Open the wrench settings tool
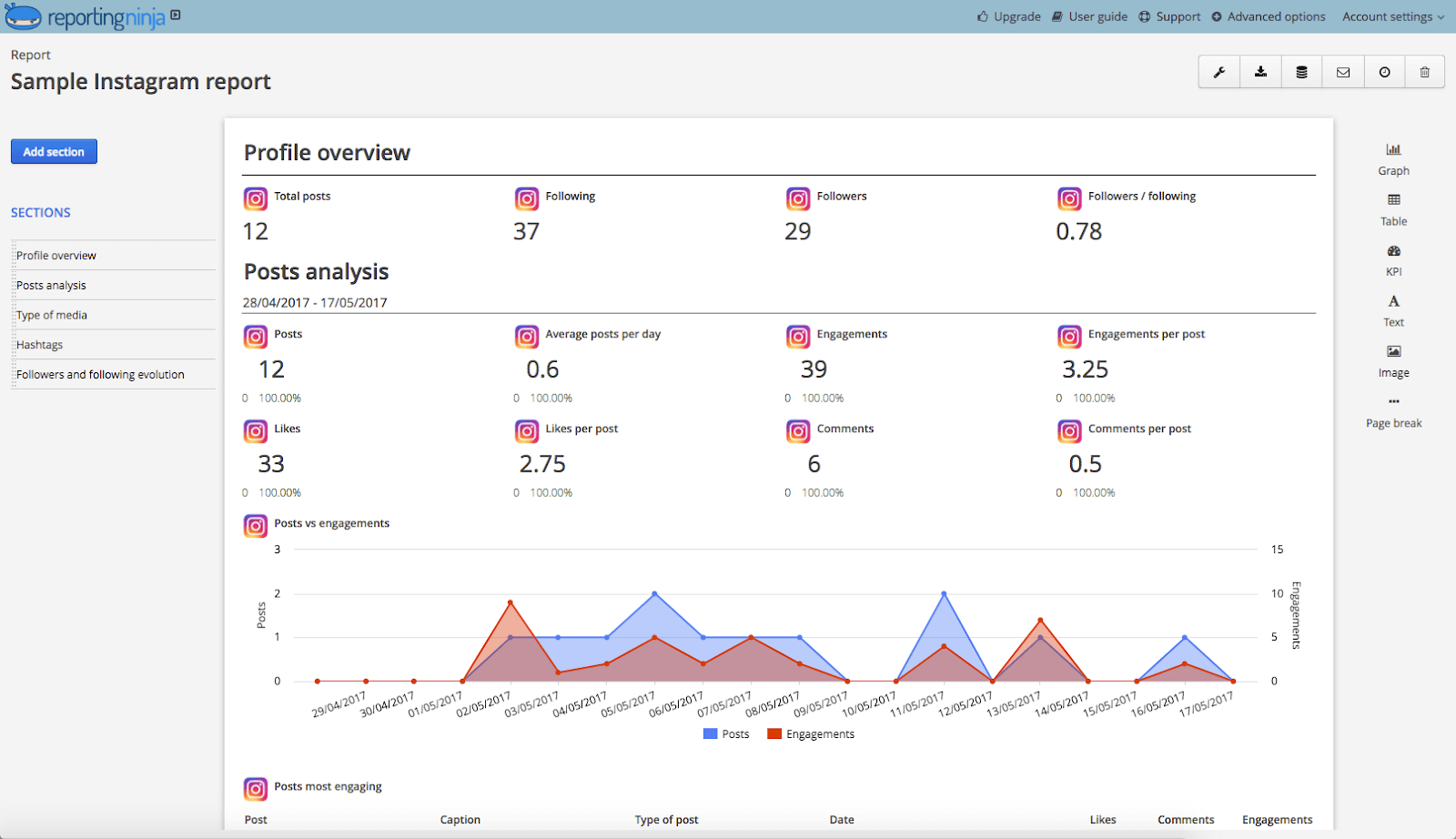Image resolution: width=1456 pixels, height=839 pixels. [x=1219, y=72]
